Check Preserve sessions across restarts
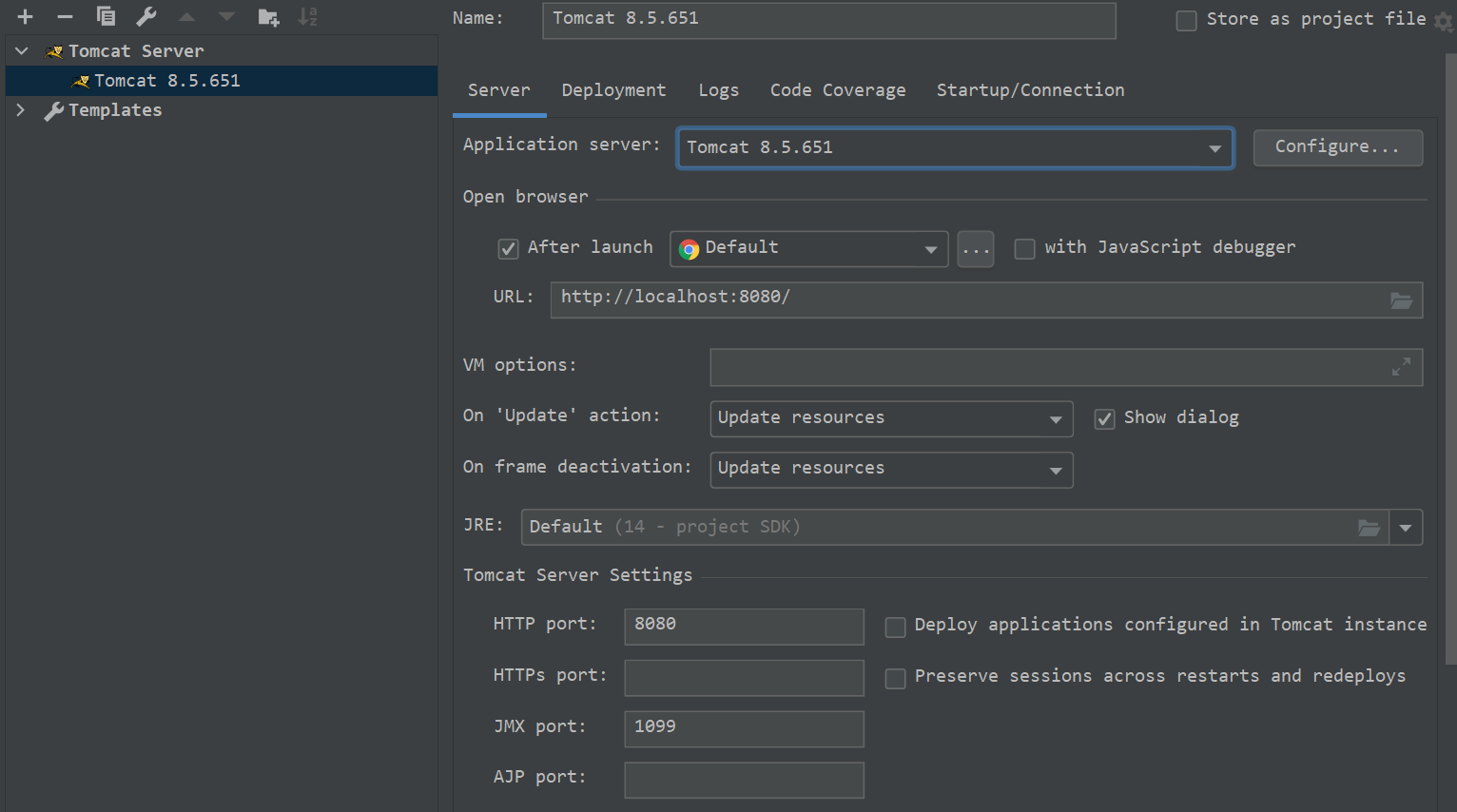1457x812 pixels. [x=895, y=679]
